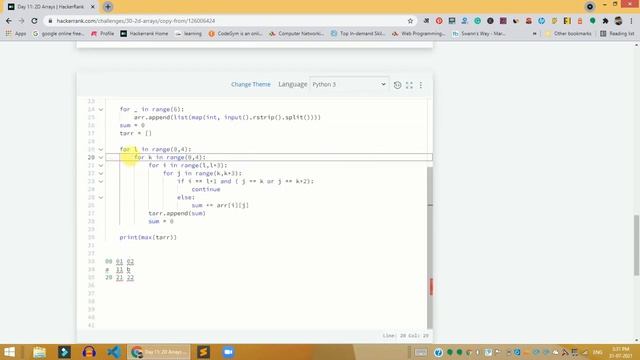Open the Web Programming bookmark

coord(419,33)
